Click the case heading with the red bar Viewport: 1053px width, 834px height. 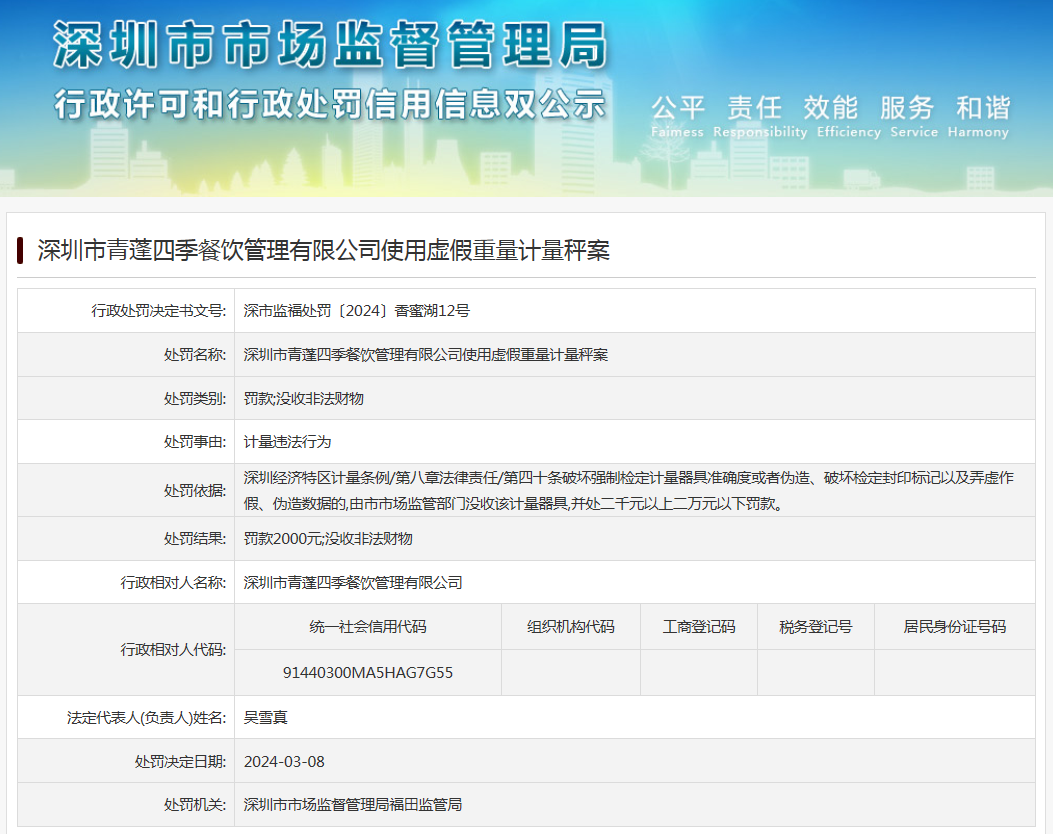click(x=323, y=250)
